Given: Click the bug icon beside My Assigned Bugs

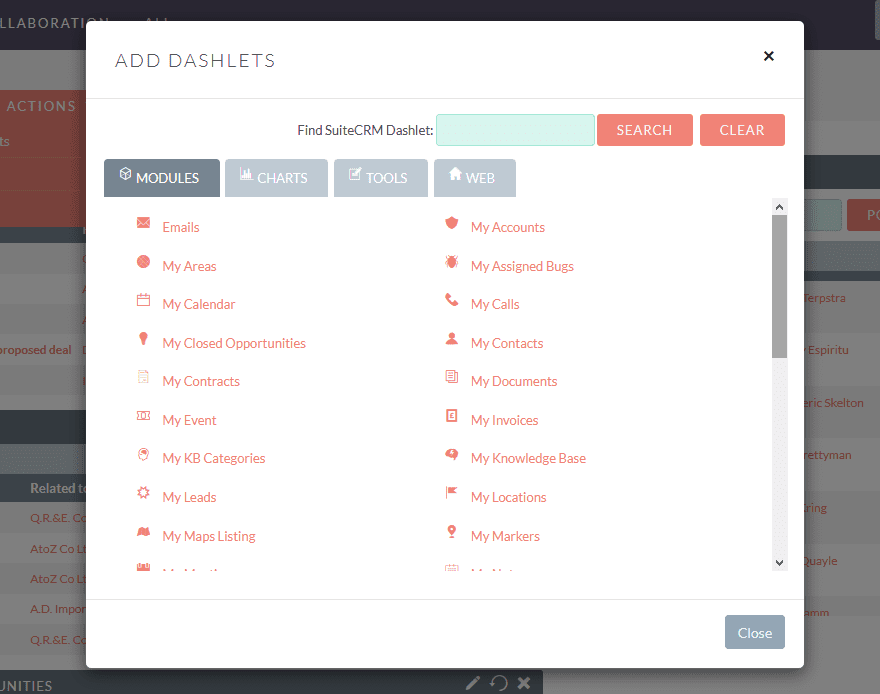Looking at the screenshot, I should 452,261.
